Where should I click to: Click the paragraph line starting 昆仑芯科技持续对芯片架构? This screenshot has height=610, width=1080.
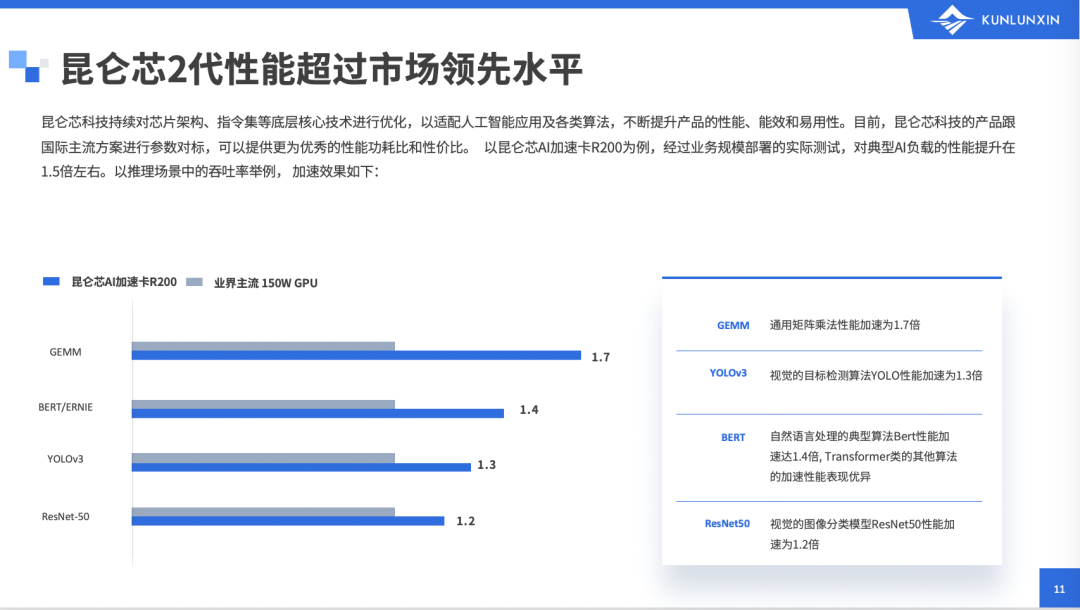(528, 122)
